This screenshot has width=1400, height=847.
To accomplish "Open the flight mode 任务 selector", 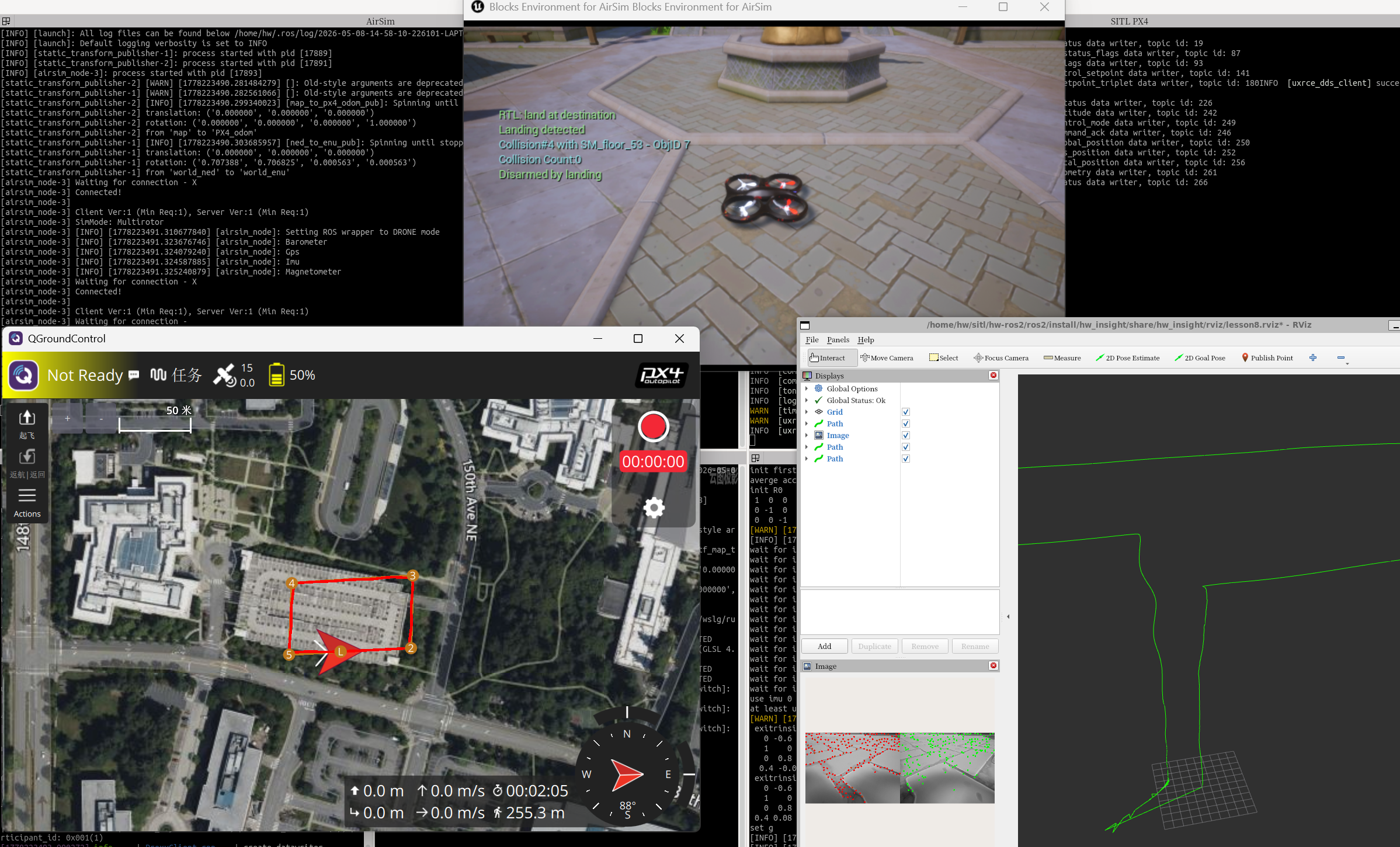I will (x=176, y=375).
